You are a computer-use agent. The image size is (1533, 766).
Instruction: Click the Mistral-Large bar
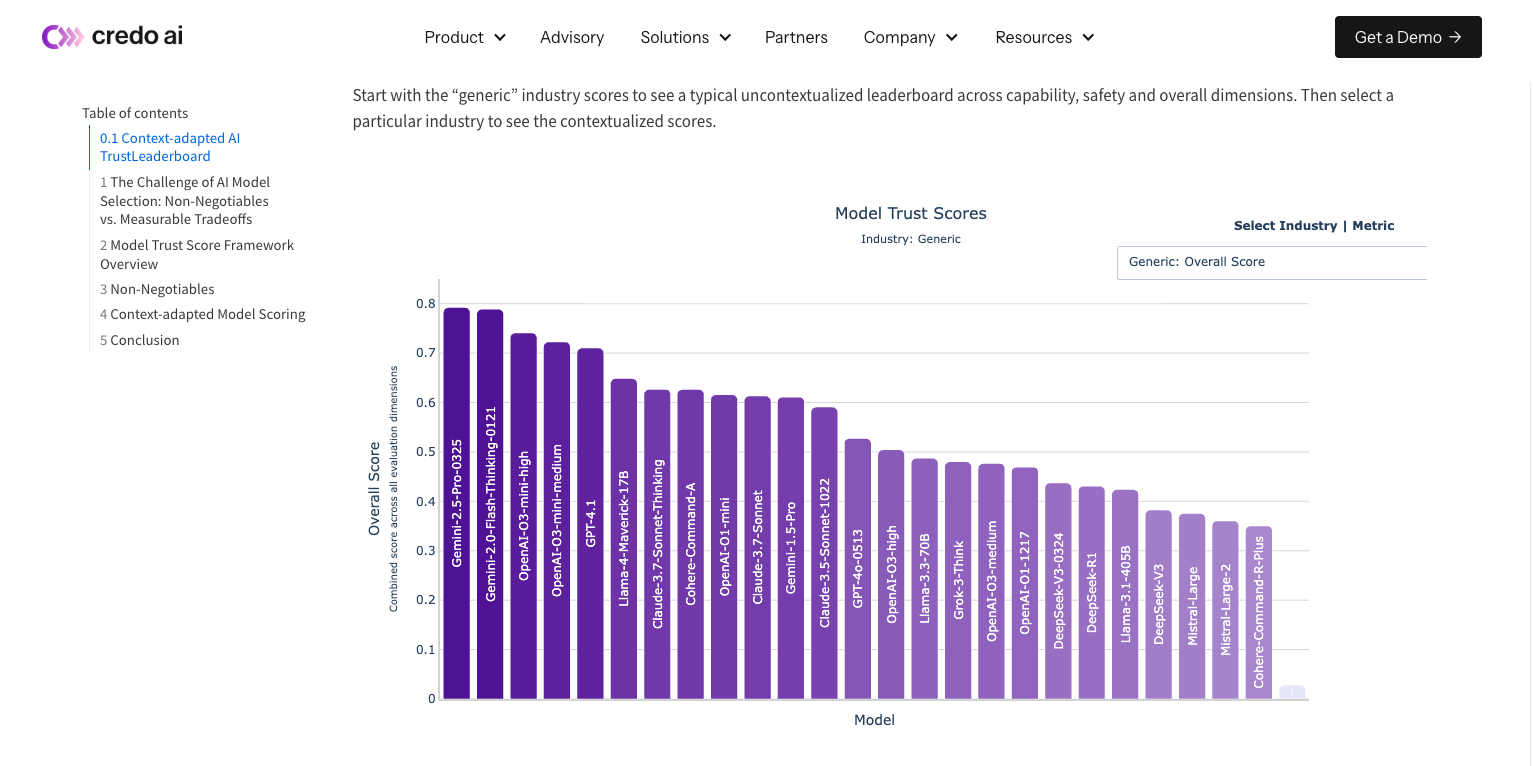point(1192,607)
